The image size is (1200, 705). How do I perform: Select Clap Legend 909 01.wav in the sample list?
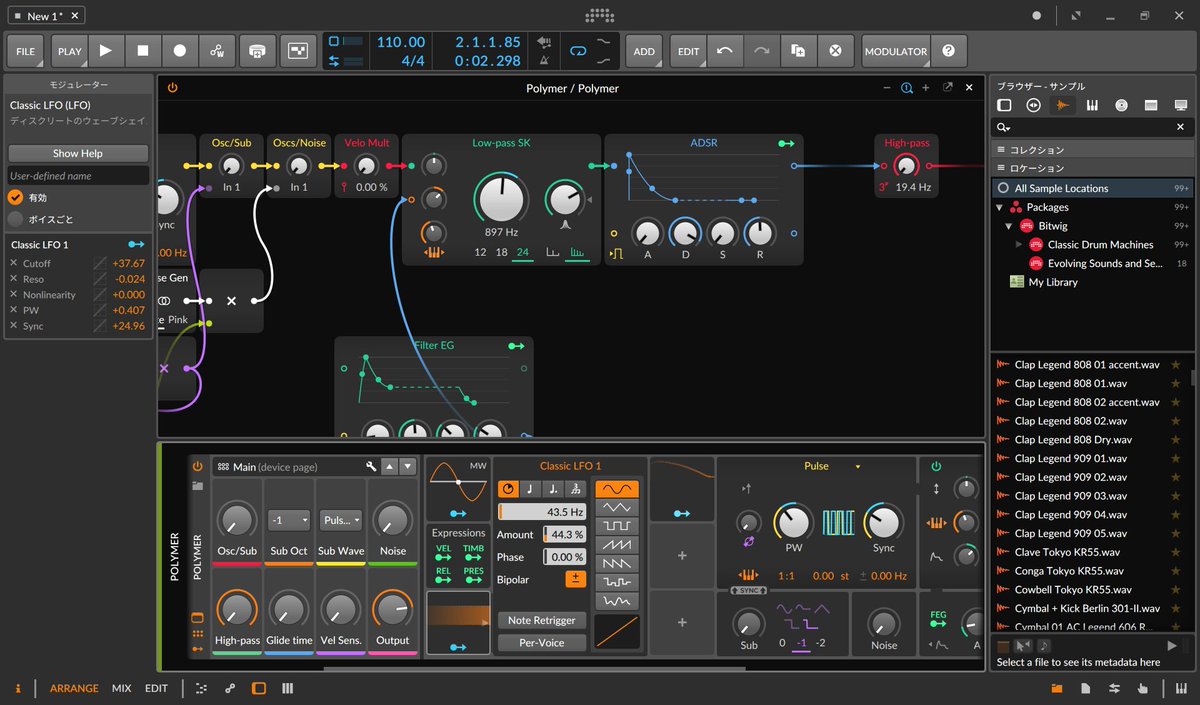[1070, 458]
